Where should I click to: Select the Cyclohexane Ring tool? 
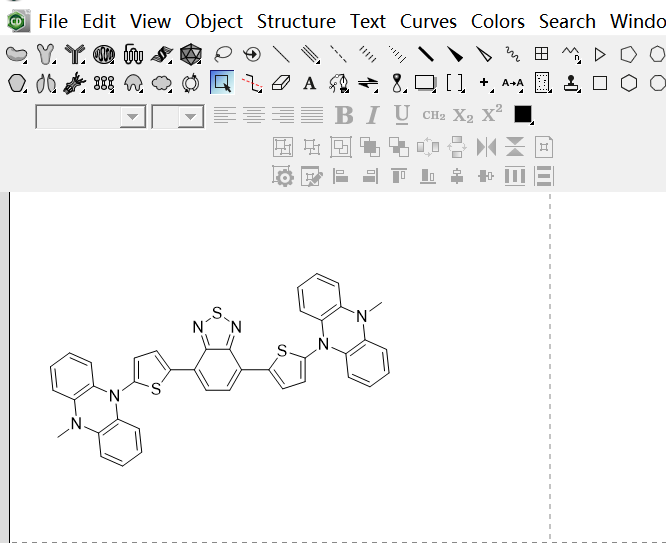629,83
